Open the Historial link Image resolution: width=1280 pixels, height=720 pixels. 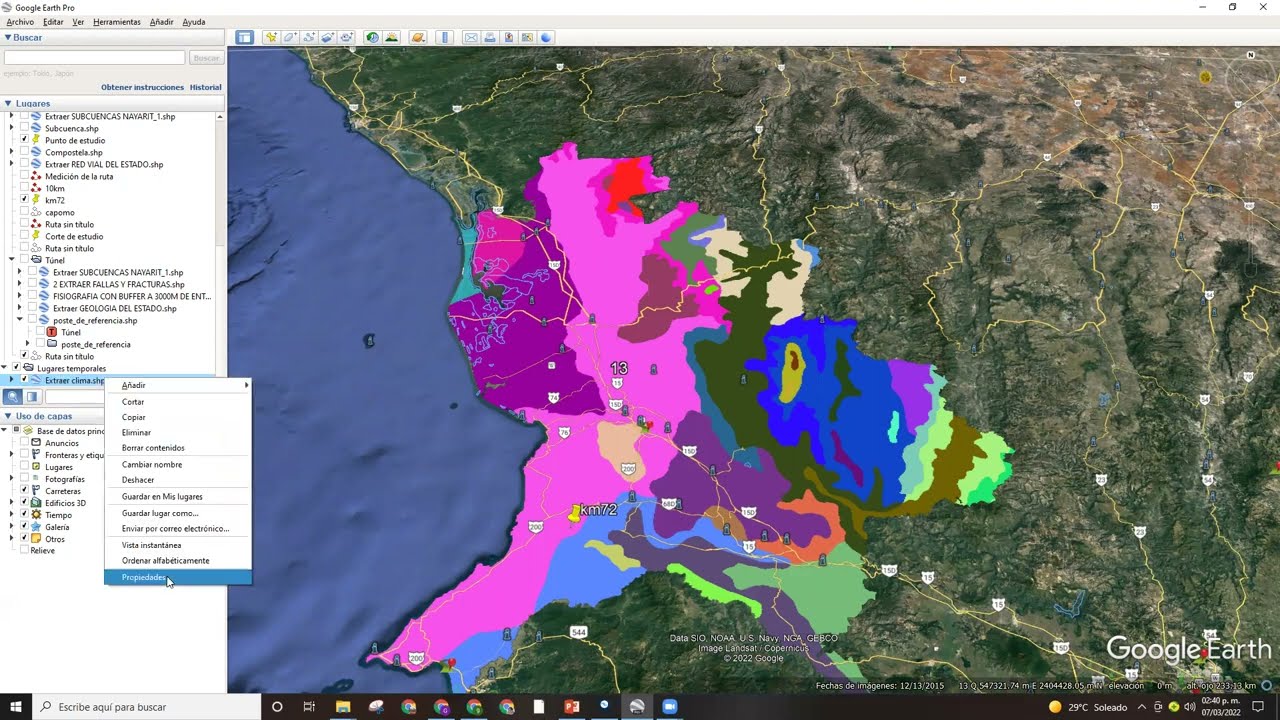[x=205, y=87]
